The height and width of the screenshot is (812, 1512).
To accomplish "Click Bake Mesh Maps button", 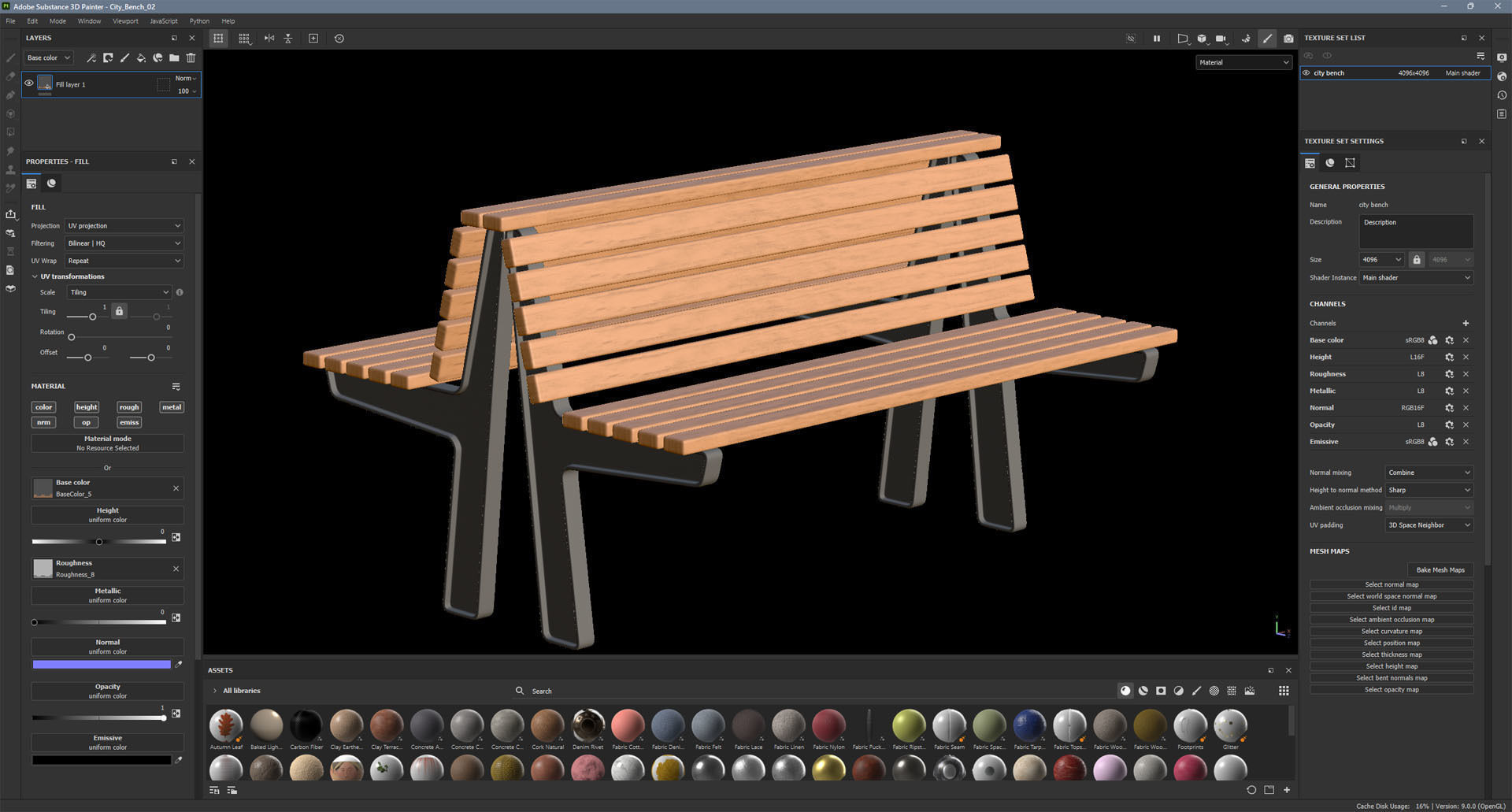I will point(1440,570).
